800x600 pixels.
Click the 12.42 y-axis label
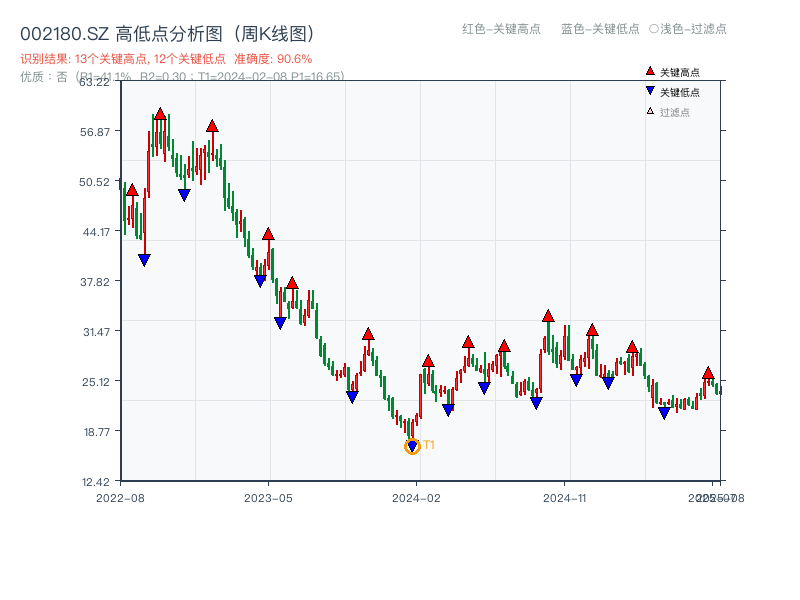(96, 482)
